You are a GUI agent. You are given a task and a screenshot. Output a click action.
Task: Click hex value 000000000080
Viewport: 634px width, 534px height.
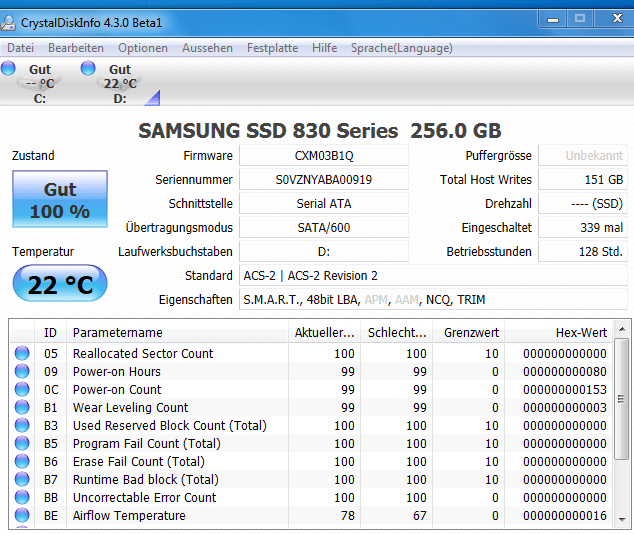pyautogui.click(x=565, y=371)
